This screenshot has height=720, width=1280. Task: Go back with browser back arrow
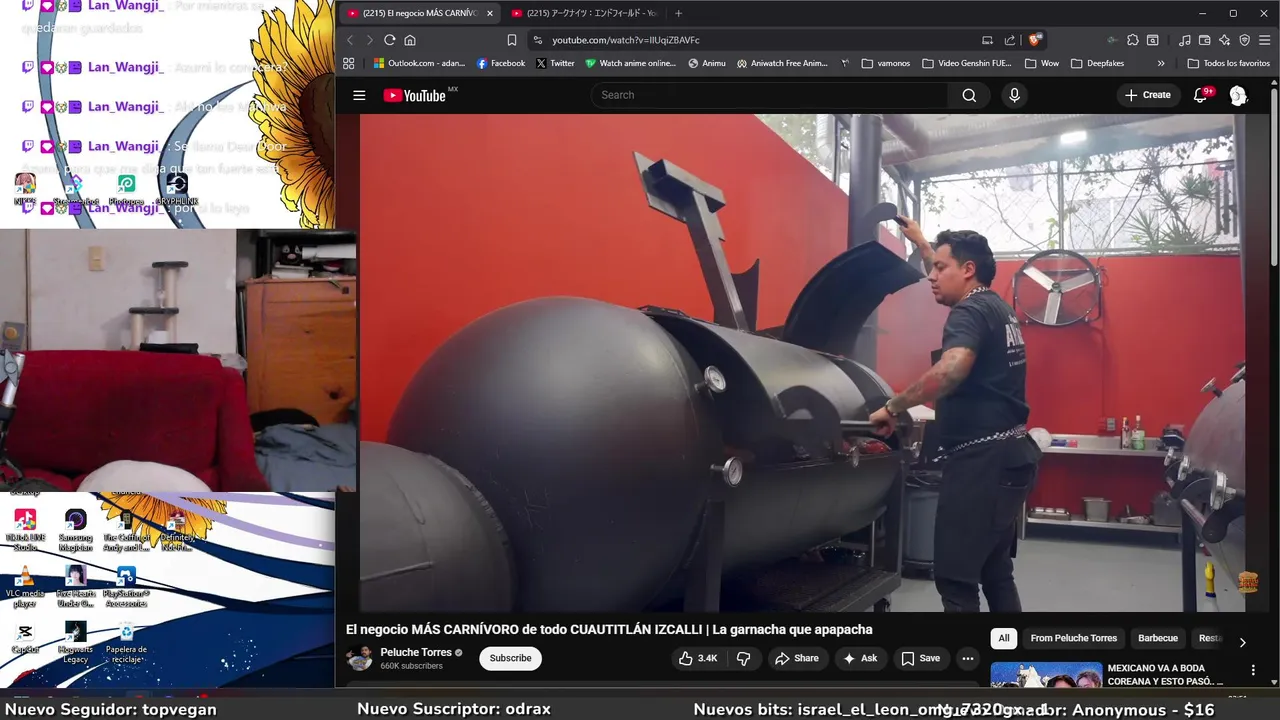point(350,40)
